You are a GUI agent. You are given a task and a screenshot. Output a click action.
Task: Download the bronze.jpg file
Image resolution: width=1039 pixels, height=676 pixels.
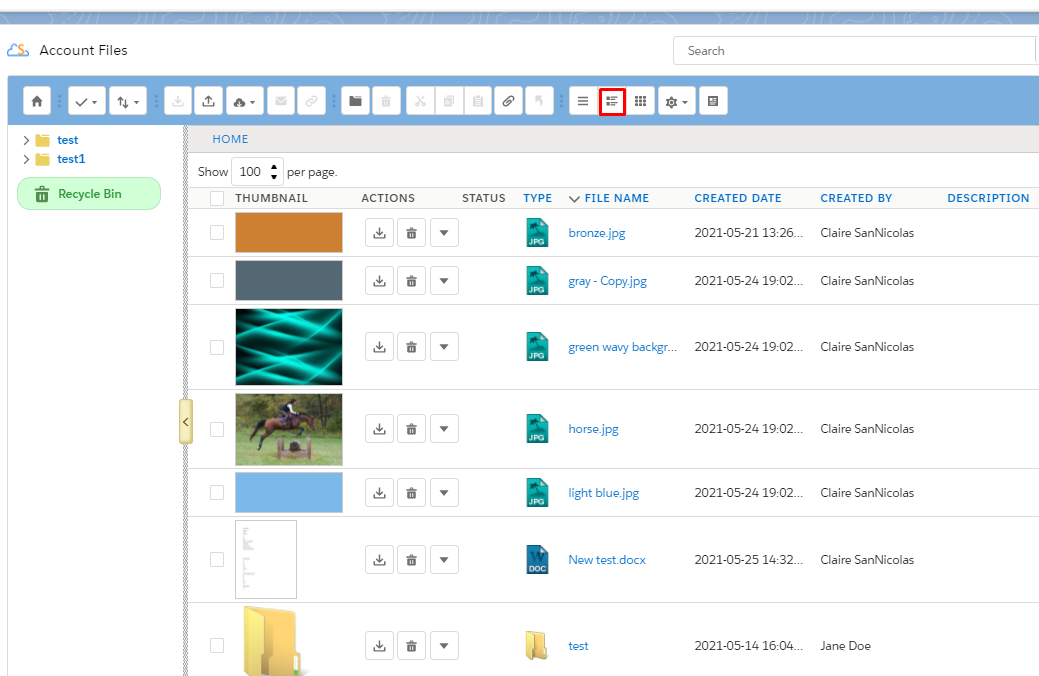pyautogui.click(x=379, y=233)
